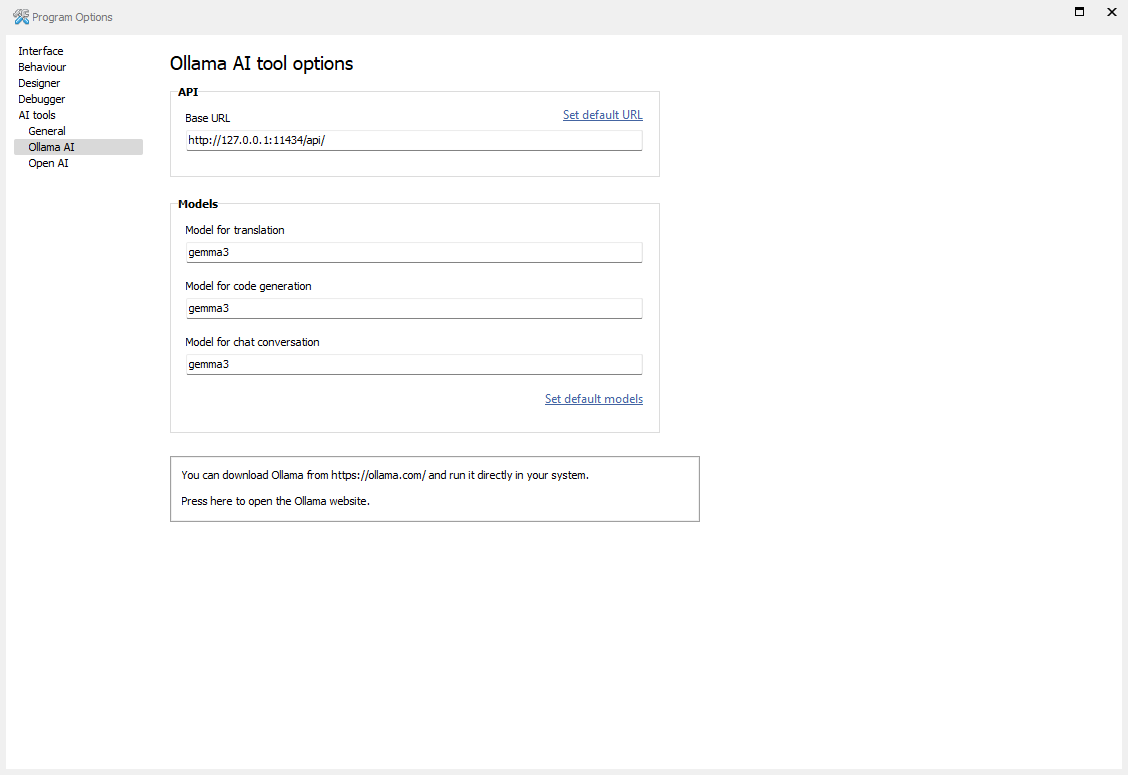
Task: Click the Set default URL link
Action: click(602, 115)
